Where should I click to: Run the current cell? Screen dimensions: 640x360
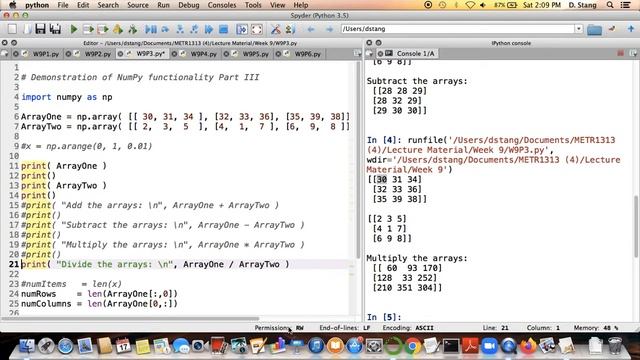click(88, 29)
